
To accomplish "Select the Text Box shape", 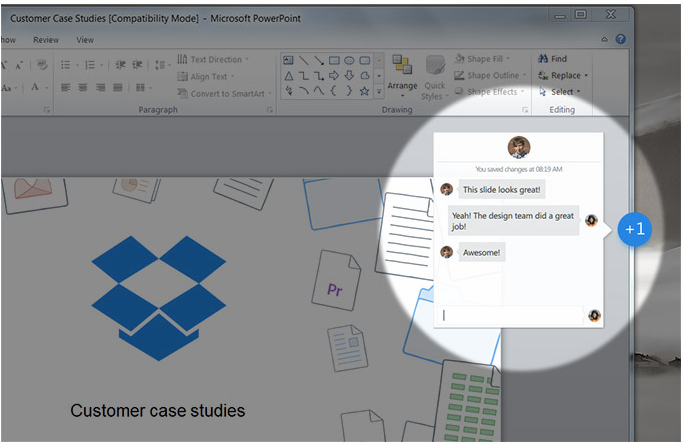I will (288, 61).
